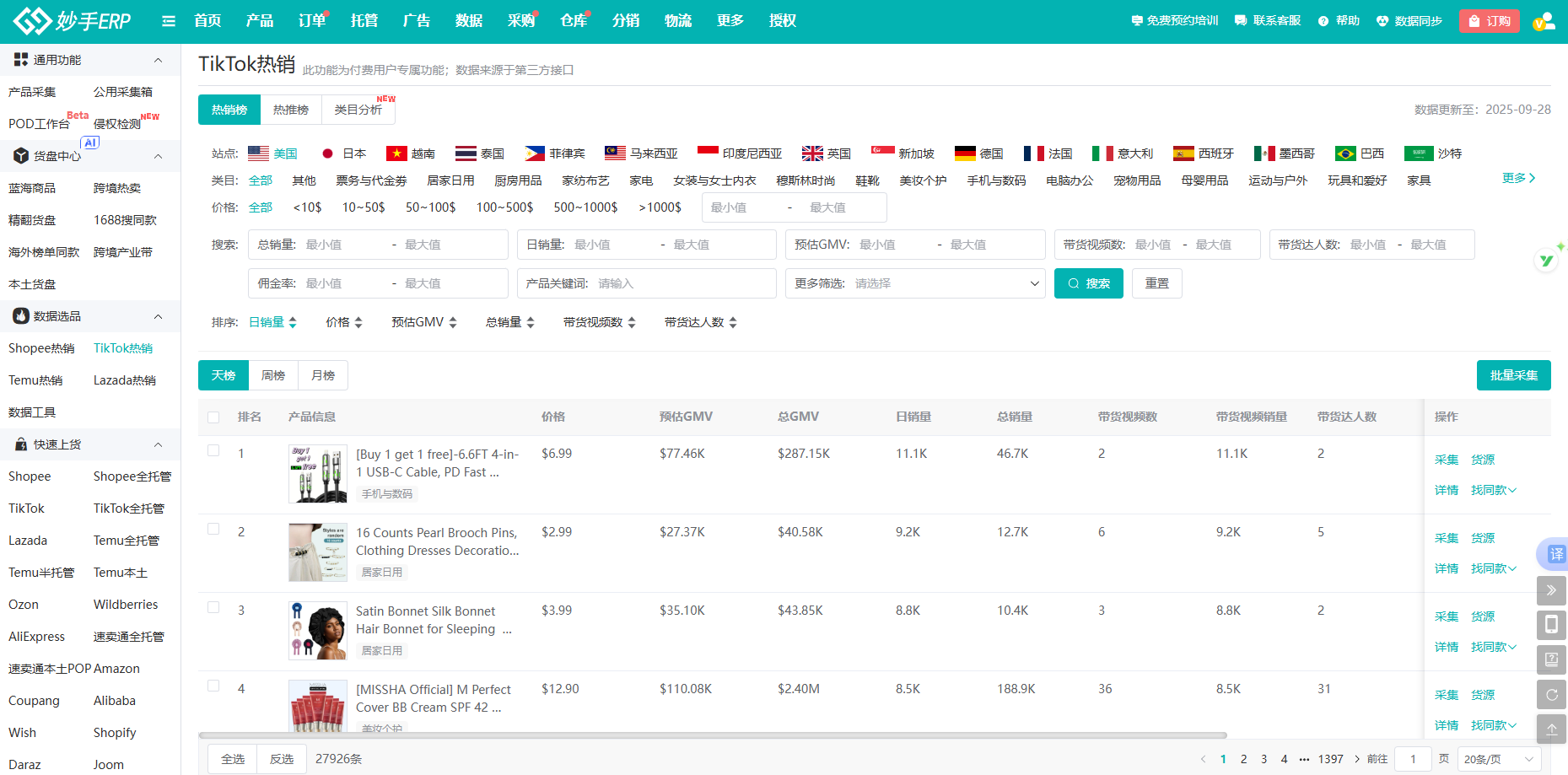The image size is (1568, 775).
Task: Open the 20条/页 page size dropdown
Action: pos(1498,759)
